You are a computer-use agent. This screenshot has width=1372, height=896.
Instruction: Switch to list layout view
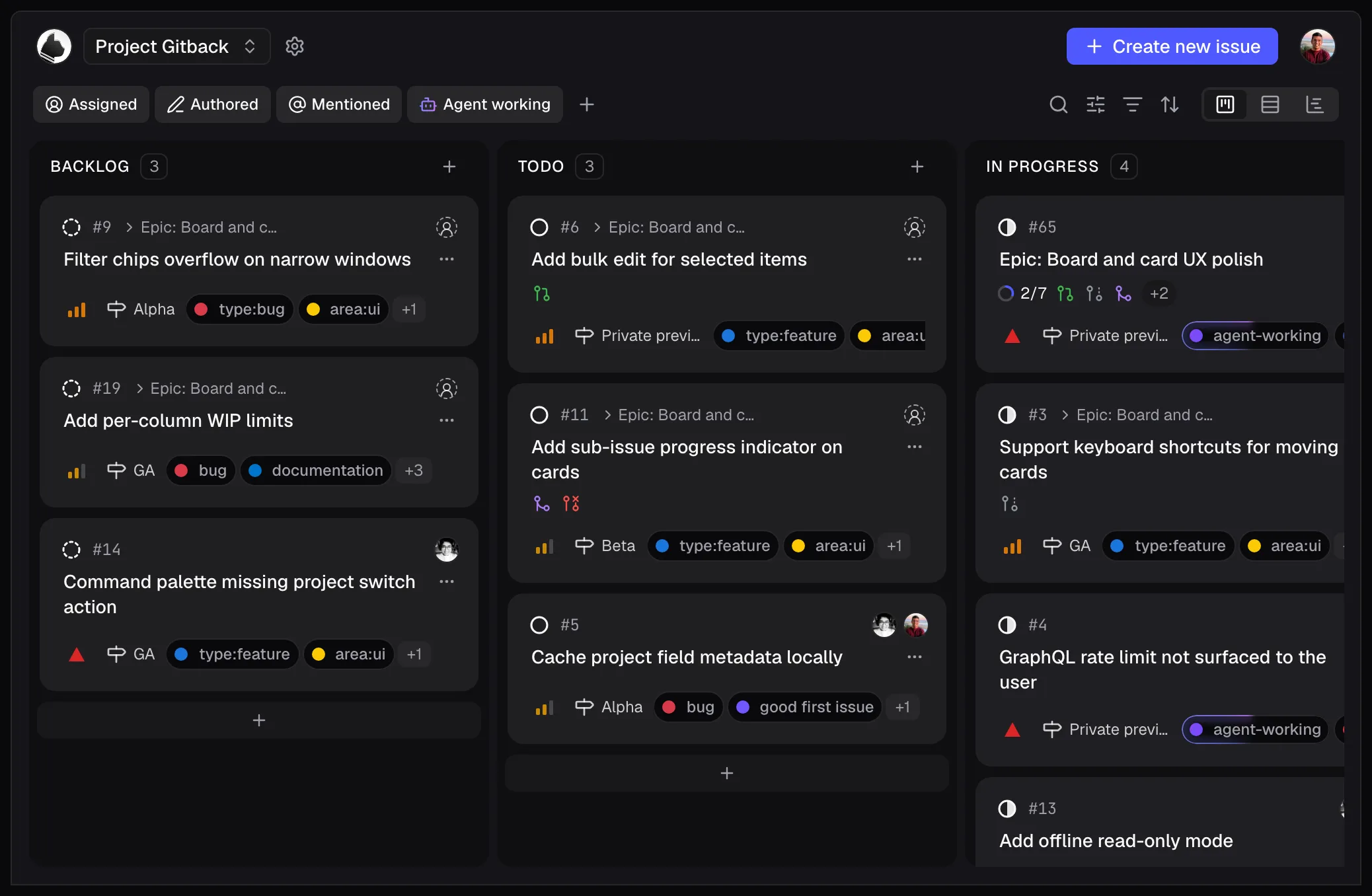point(1270,104)
